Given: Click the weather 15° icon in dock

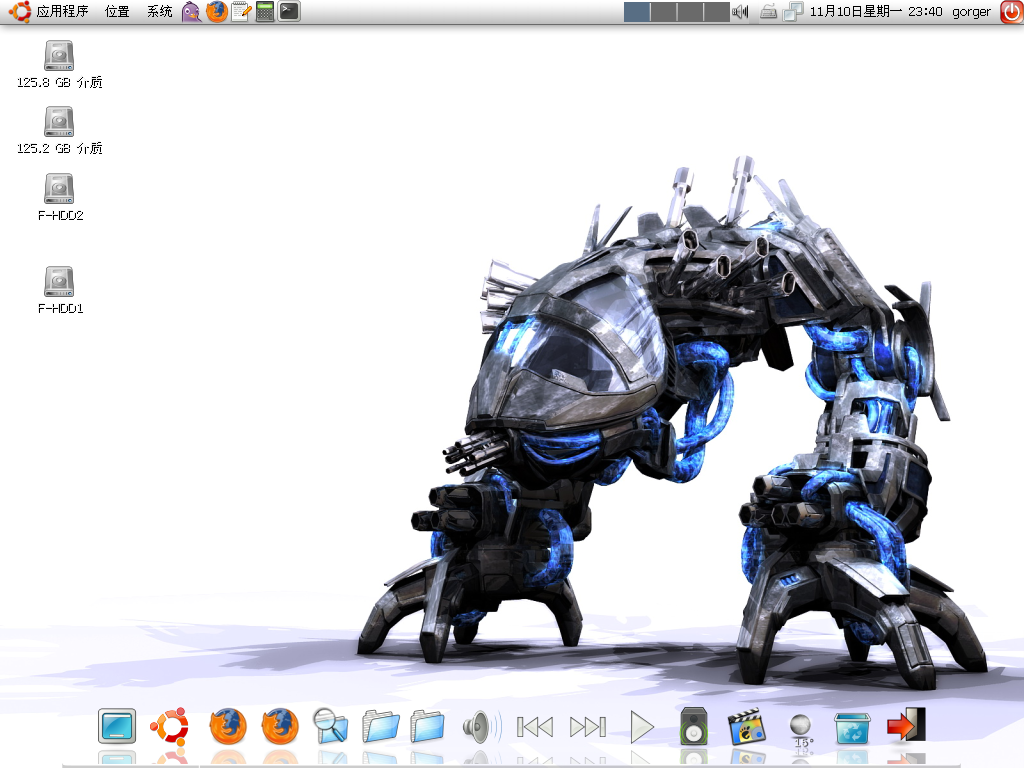Looking at the screenshot, I should 801,730.
